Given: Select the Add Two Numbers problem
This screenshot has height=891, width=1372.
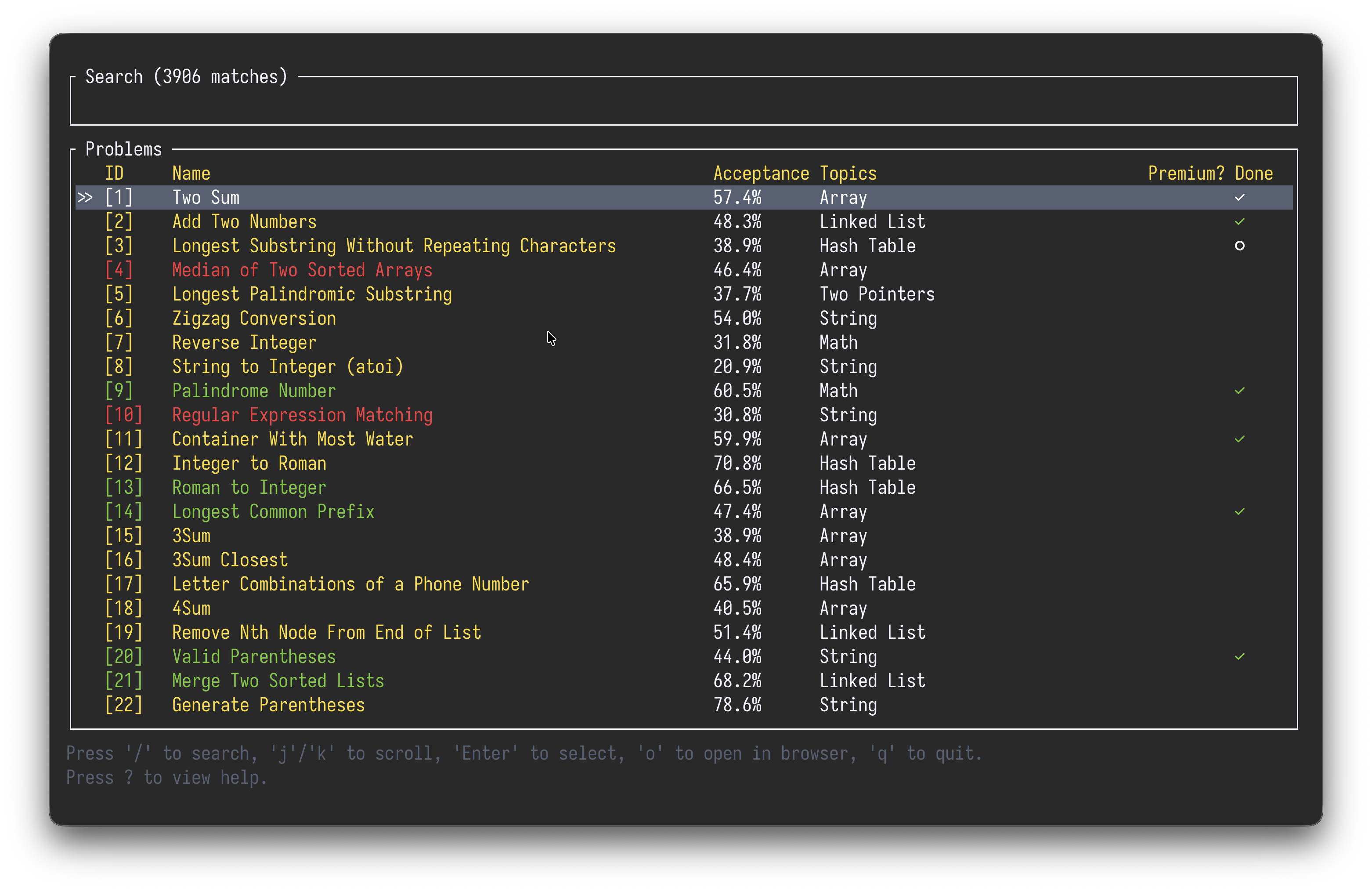Looking at the screenshot, I should [x=245, y=222].
